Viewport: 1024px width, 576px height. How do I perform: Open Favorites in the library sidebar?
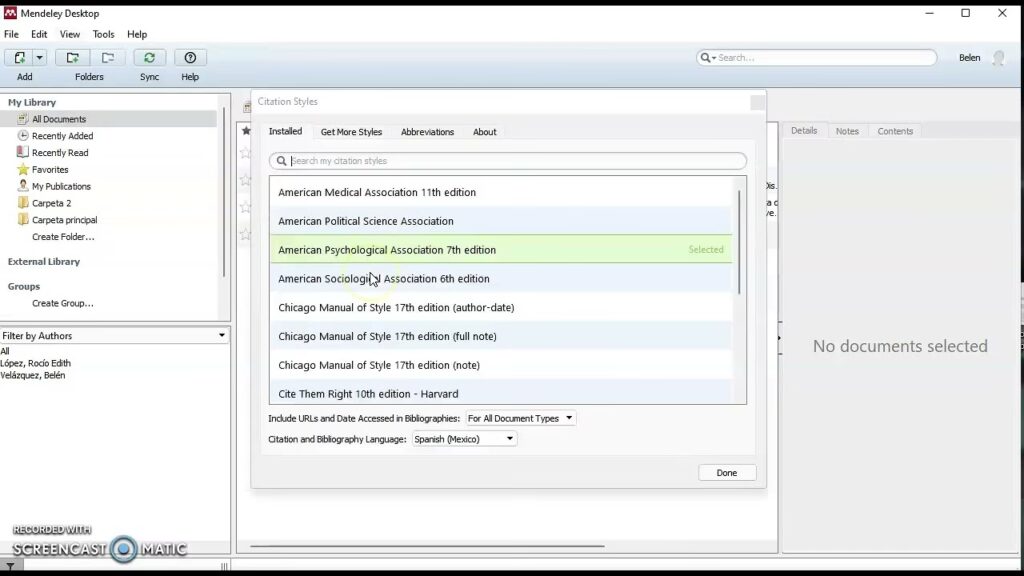tap(50, 170)
